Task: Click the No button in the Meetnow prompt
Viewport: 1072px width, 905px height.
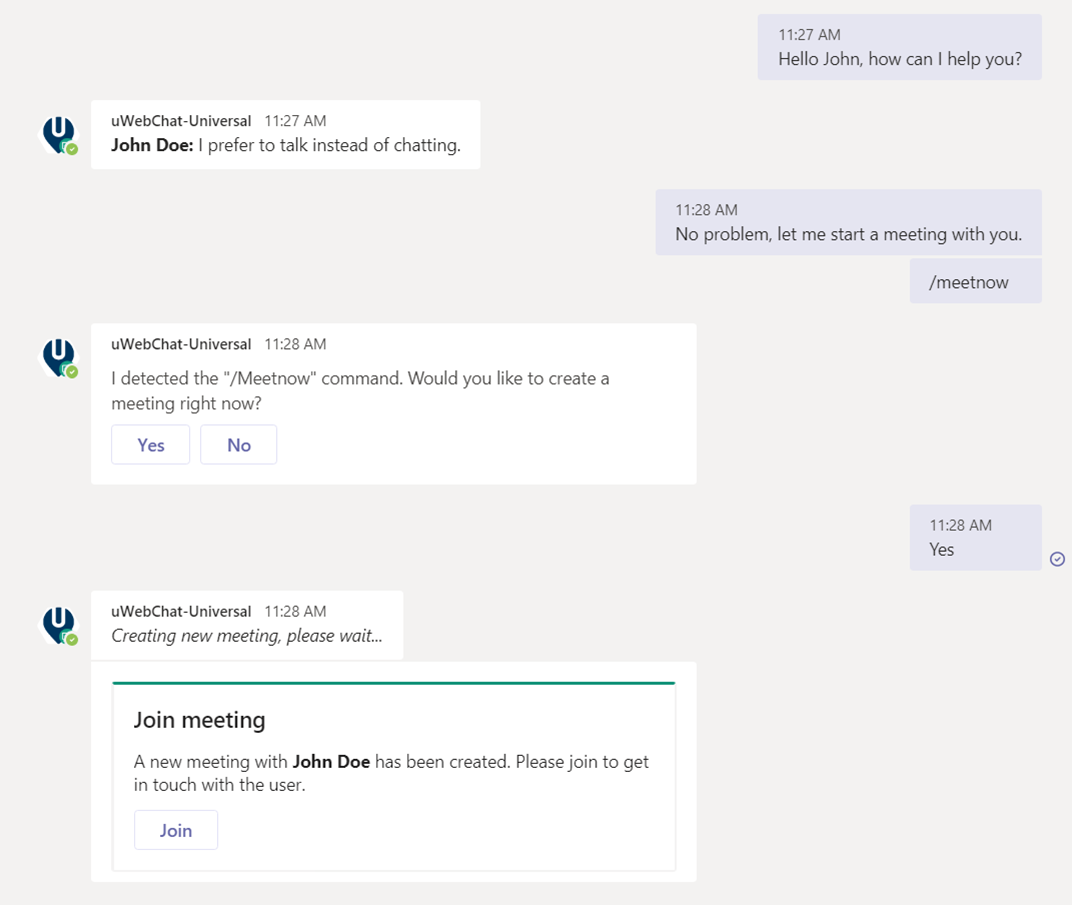Action: 238,444
